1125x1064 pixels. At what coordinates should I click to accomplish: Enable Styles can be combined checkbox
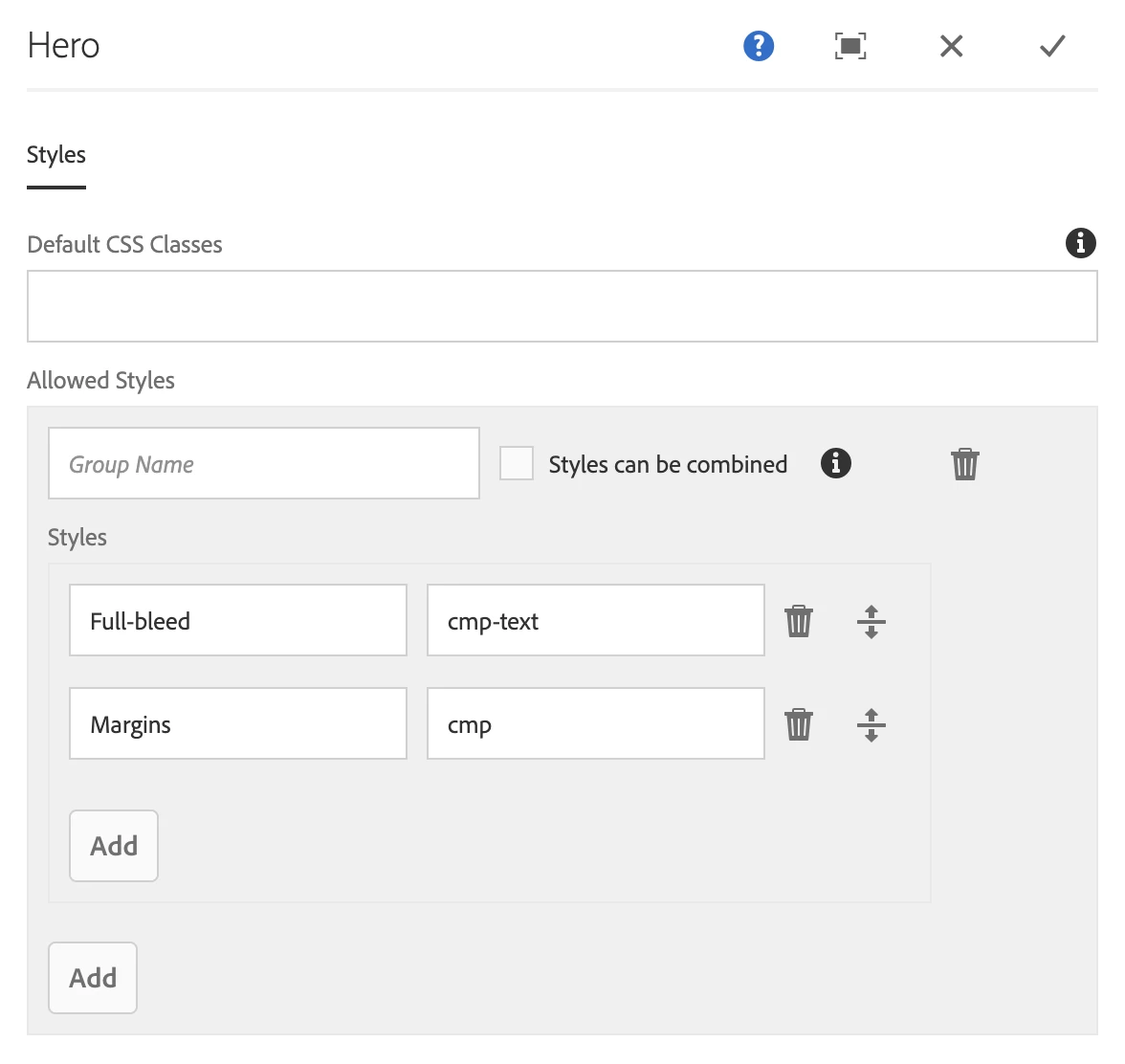517,464
